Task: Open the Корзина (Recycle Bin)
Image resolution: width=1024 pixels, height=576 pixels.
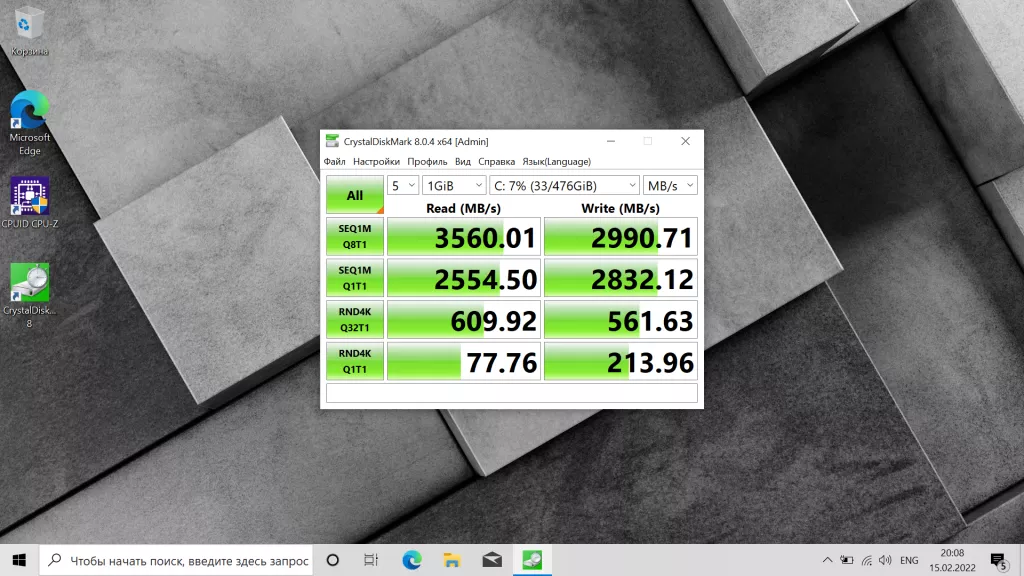Action: tap(29, 25)
